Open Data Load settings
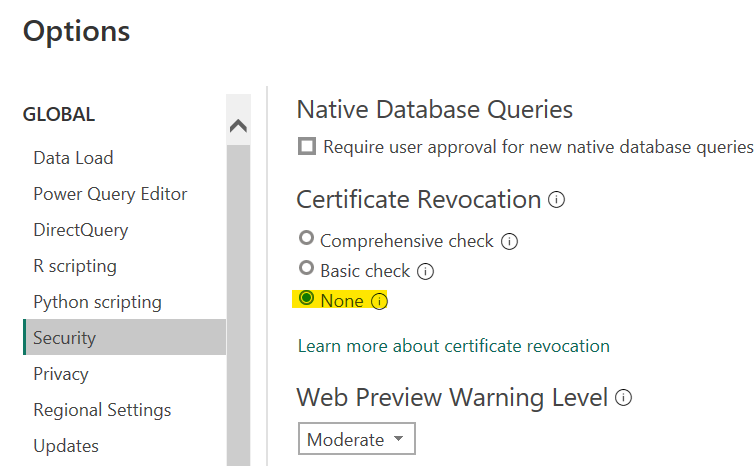This screenshot has width=754, height=466. [x=73, y=158]
